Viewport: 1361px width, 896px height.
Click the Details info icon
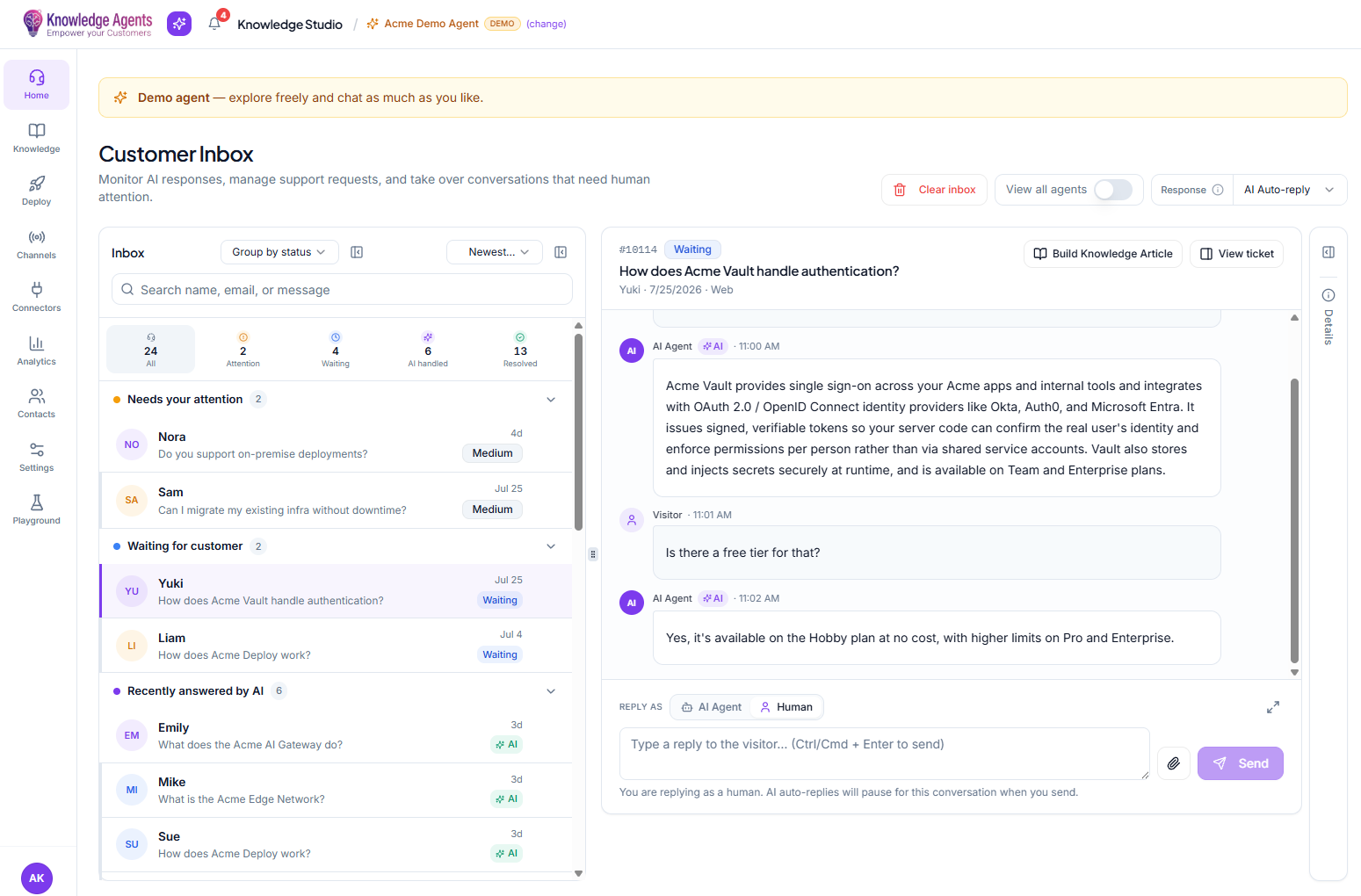click(1328, 295)
